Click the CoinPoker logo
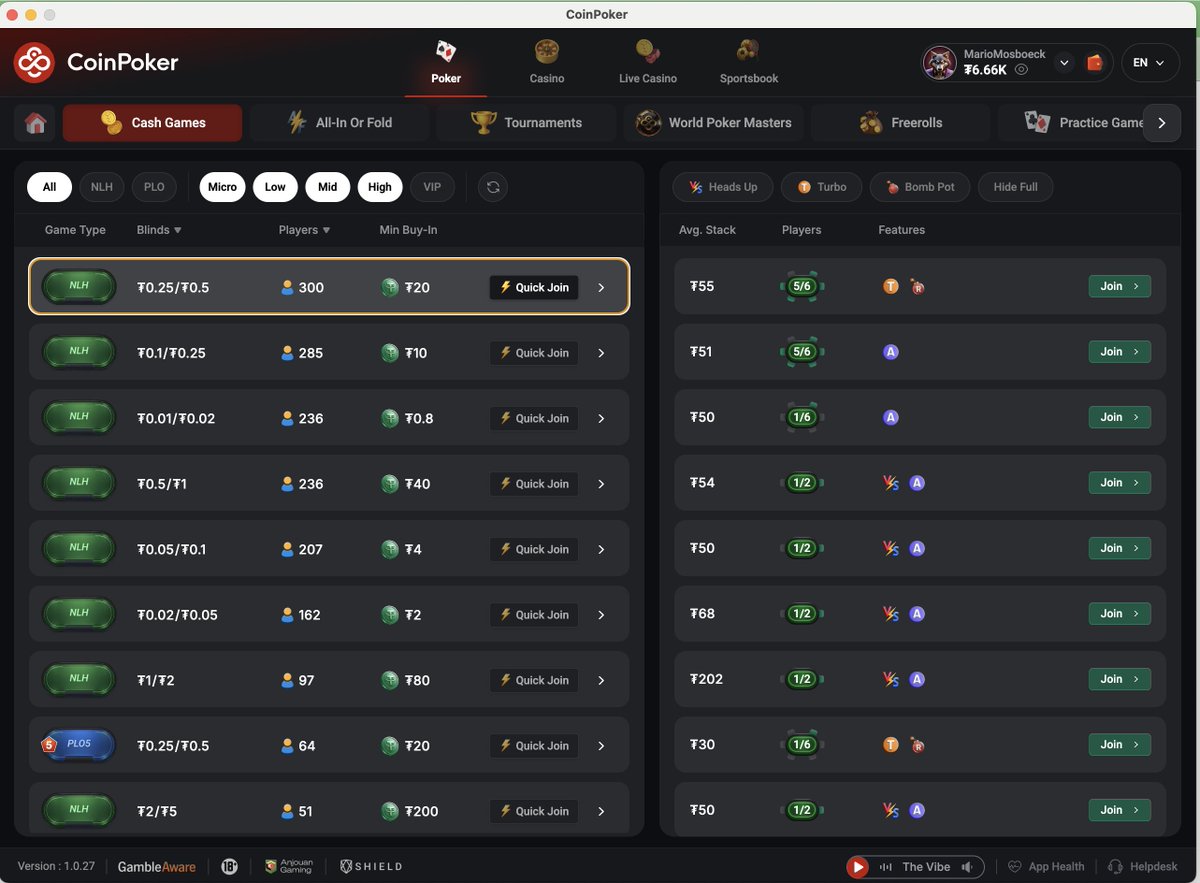This screenshot has height=883, width=1200. click(96, 62)
